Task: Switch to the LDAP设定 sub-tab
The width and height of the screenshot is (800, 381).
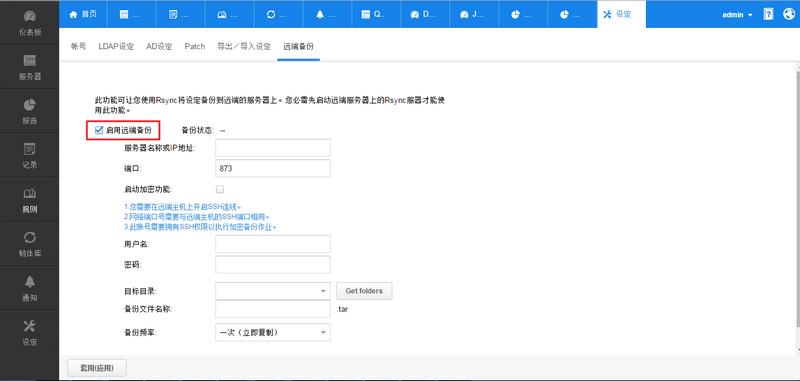Action: pyautogui.click(x=116, y=46)
